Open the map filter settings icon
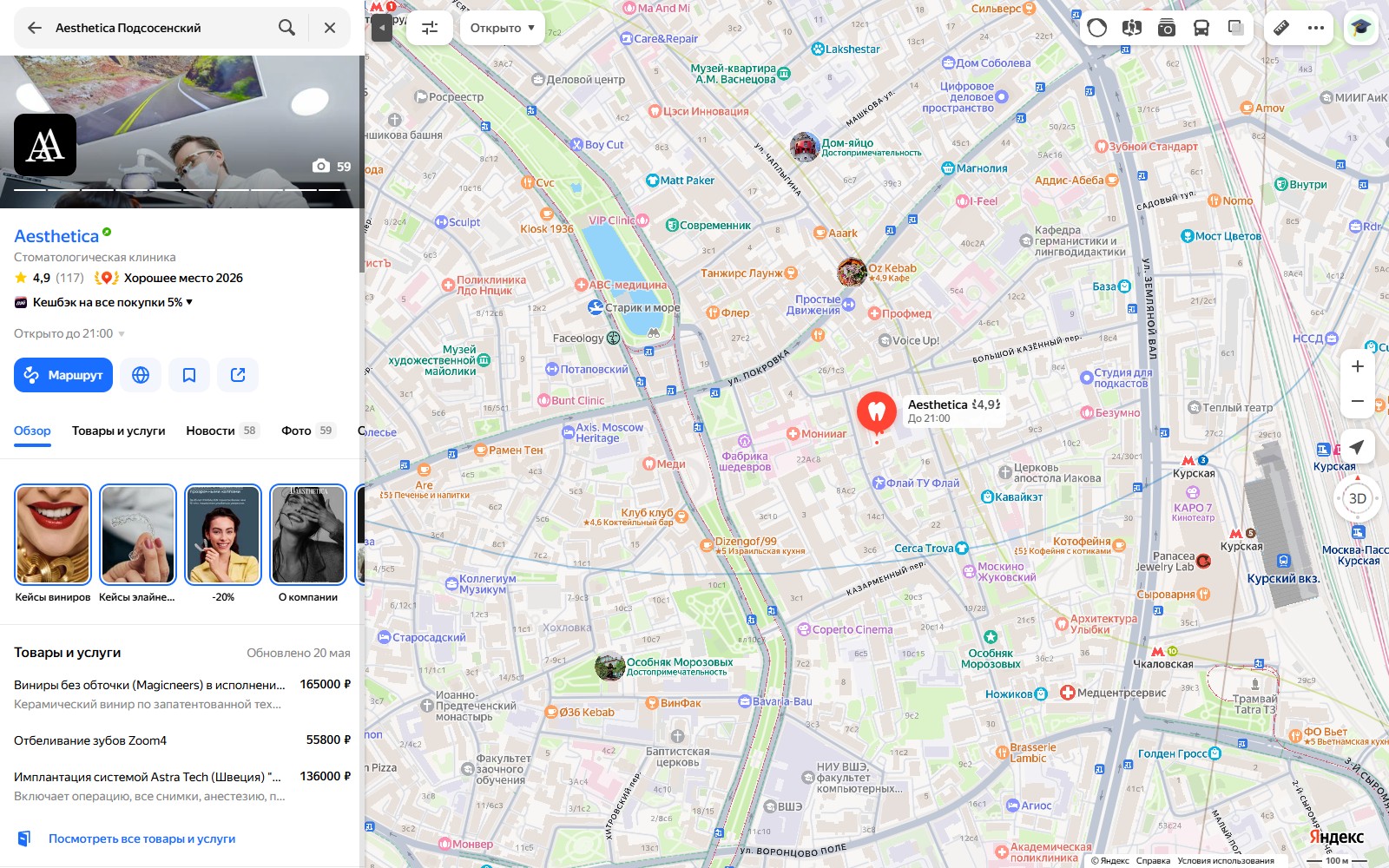 click(x=430, y=28)
